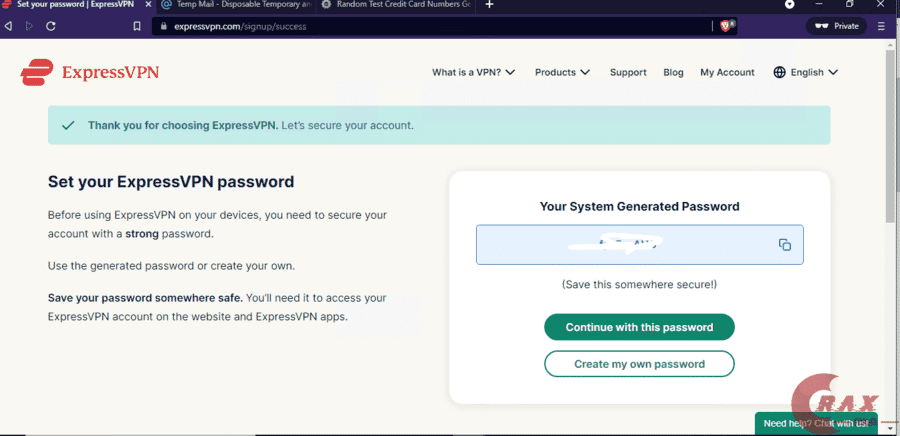
Task: Open the Support page link
Action: pyautogui.click(x=628, y=72)
